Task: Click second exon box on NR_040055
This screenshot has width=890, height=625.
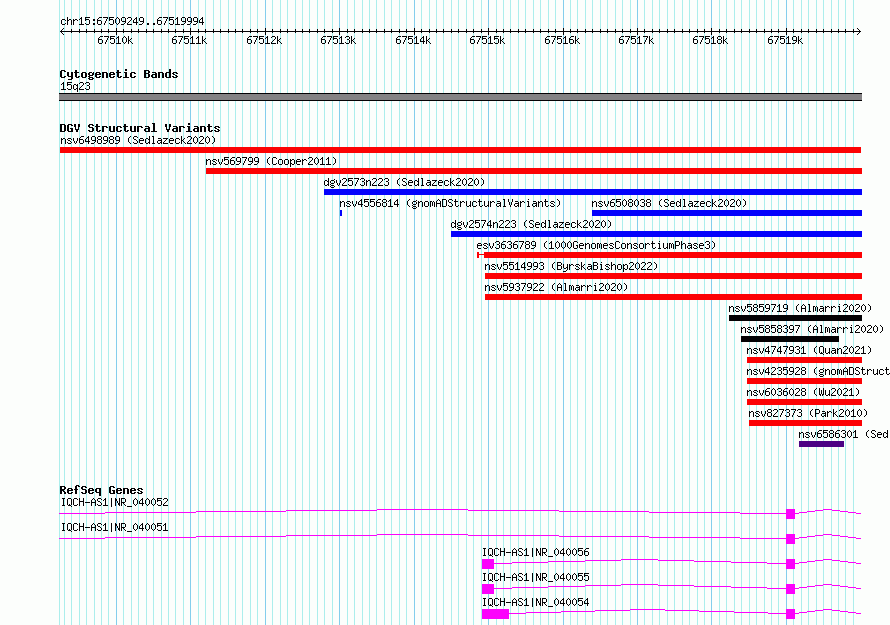Action: [x=791, y=589]
